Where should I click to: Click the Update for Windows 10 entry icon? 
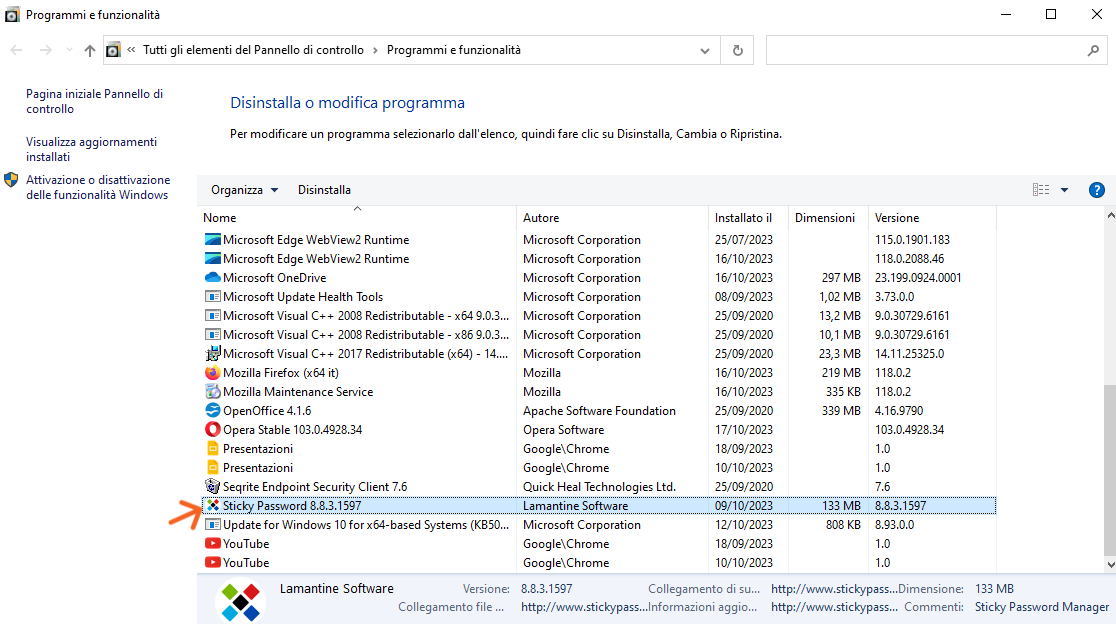point(212,524)
